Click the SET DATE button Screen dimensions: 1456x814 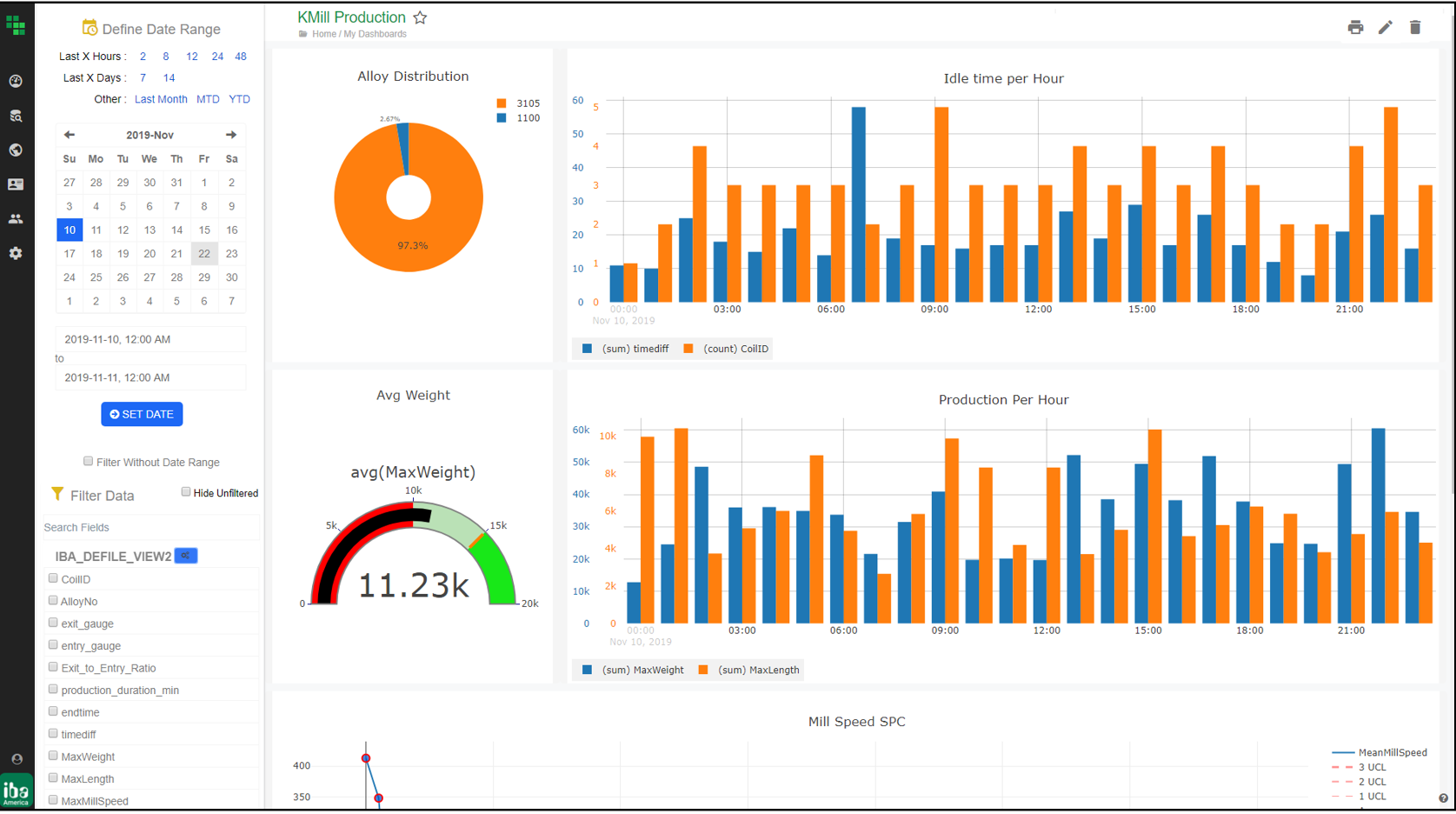coord(142,414)
